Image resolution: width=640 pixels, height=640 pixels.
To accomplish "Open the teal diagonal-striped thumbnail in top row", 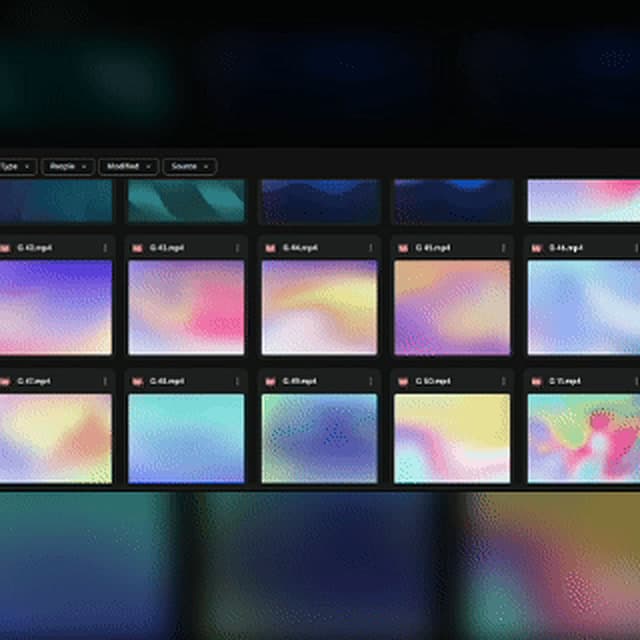I will pyautogui.click(x=187, y=201).
